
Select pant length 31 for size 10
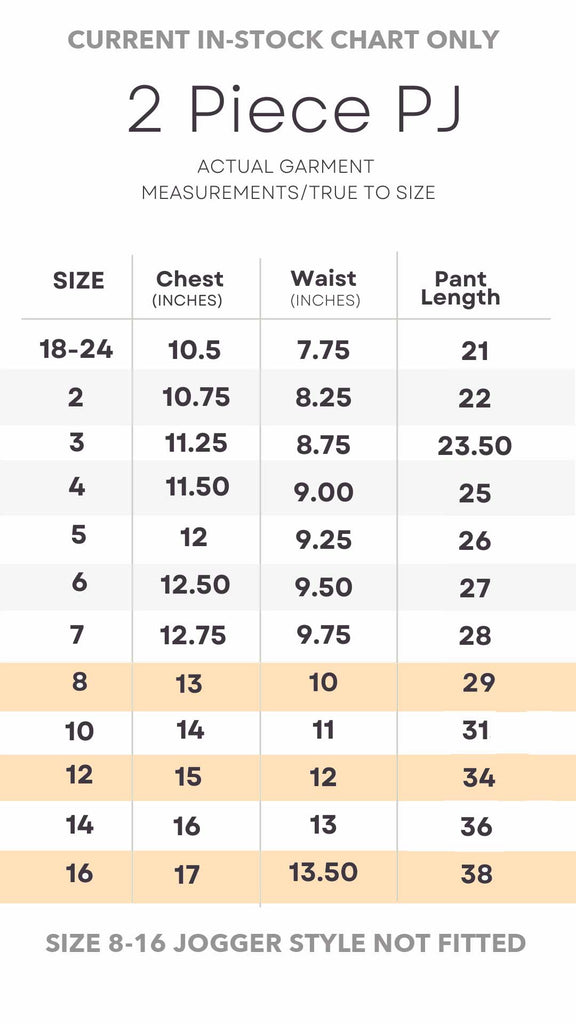(475, 731)
